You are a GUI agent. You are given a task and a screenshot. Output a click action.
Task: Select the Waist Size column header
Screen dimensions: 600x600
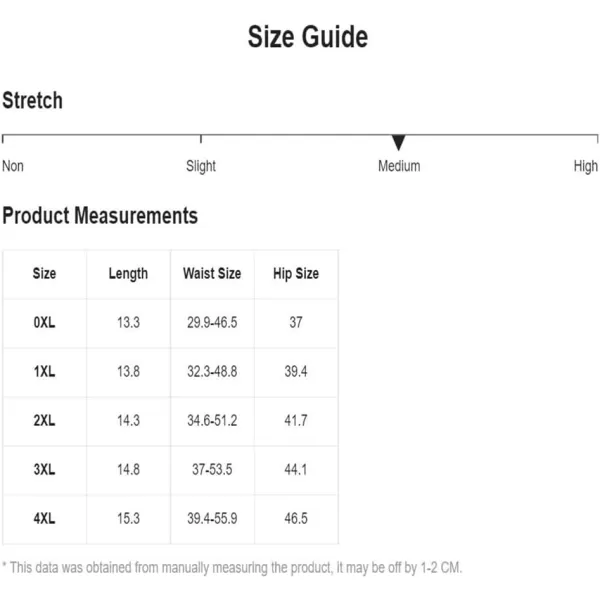[212, 274]
